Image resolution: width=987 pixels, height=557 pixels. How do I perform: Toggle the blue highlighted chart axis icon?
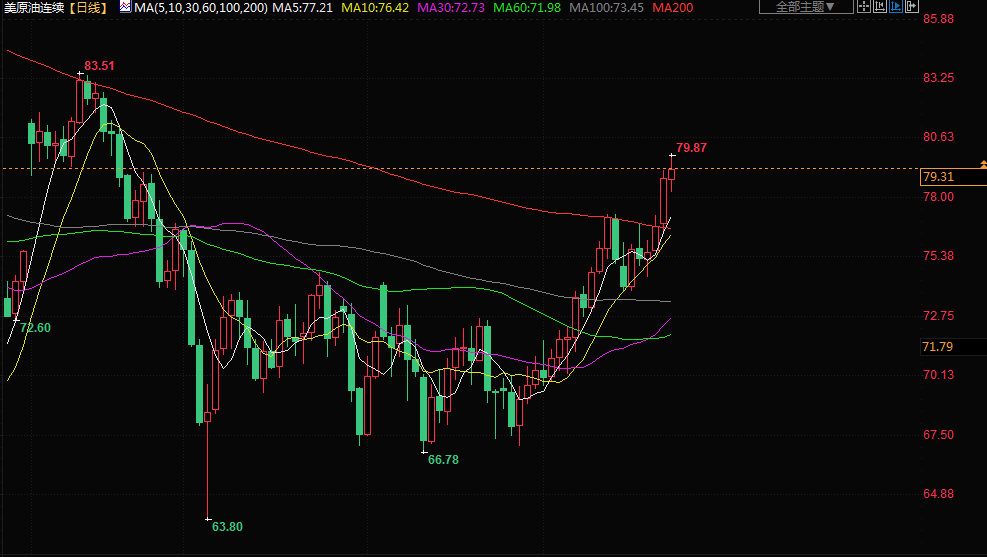[x=896, y=6]
